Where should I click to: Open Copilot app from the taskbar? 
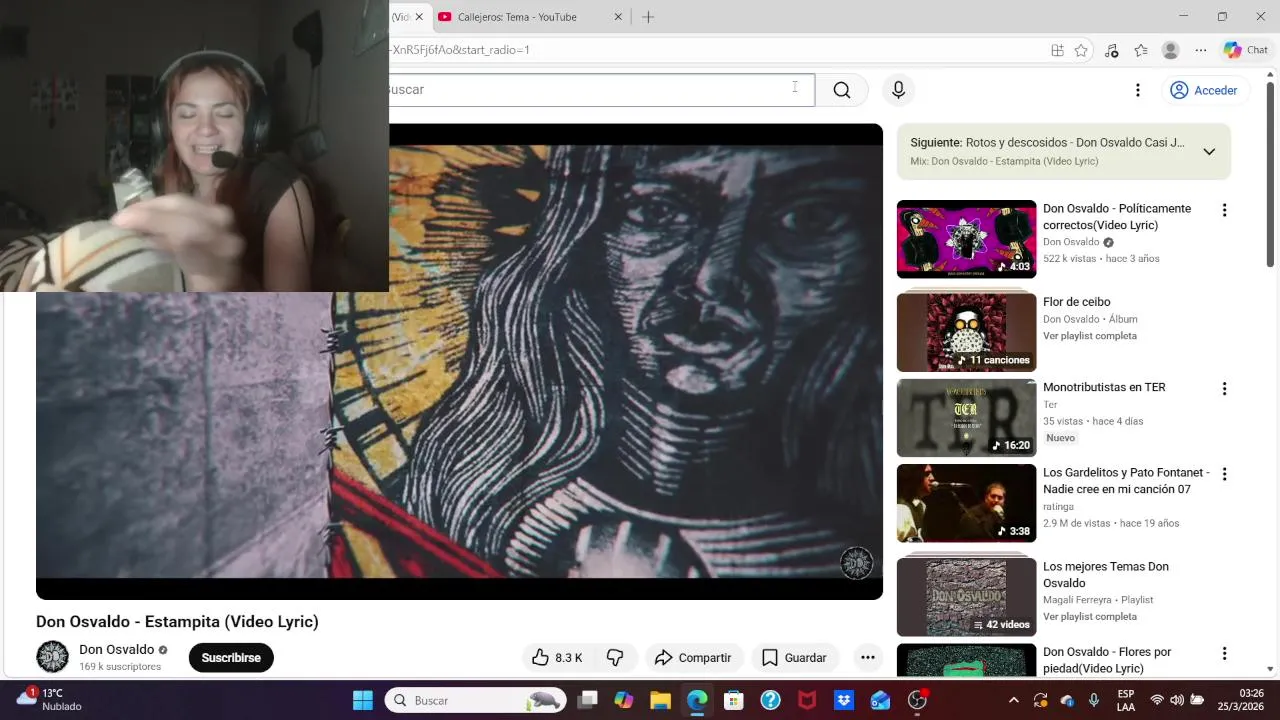[624, 700]
